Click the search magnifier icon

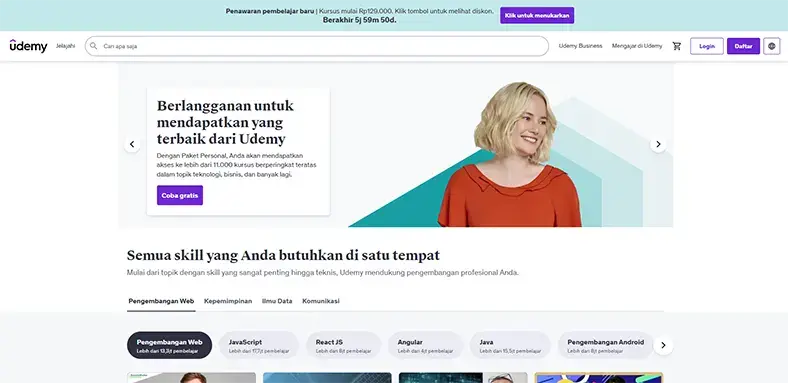pos(93,46)
